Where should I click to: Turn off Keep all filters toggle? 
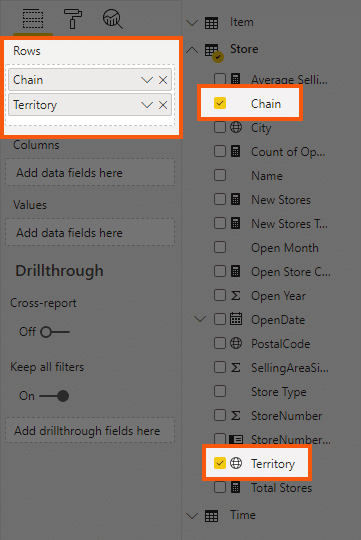click(54, 396)
